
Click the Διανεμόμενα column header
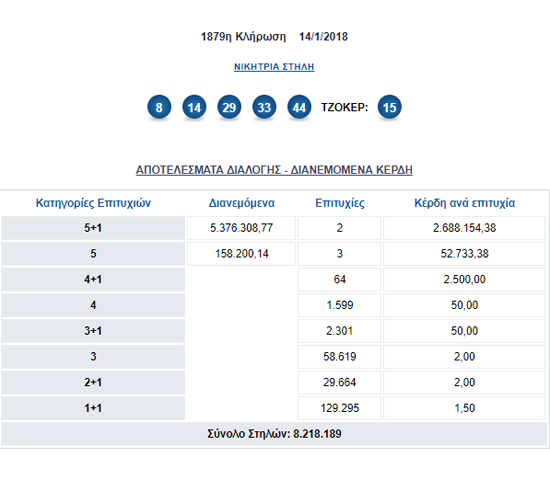point(242,203)
